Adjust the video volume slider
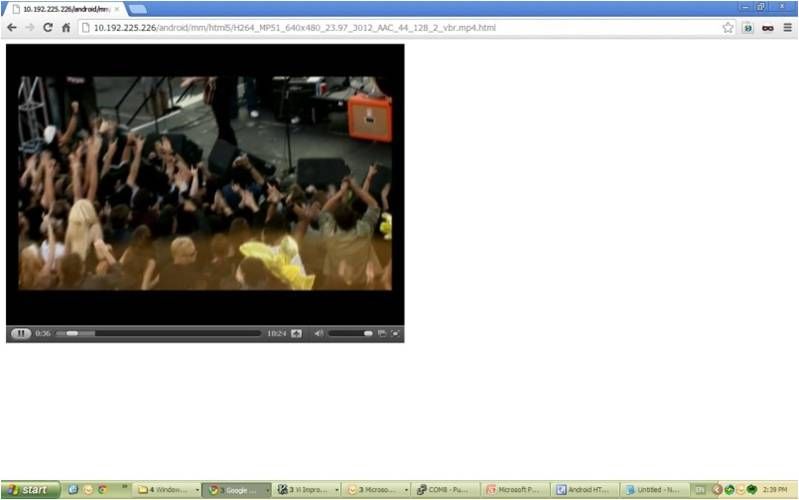 (x=350, y=333)
